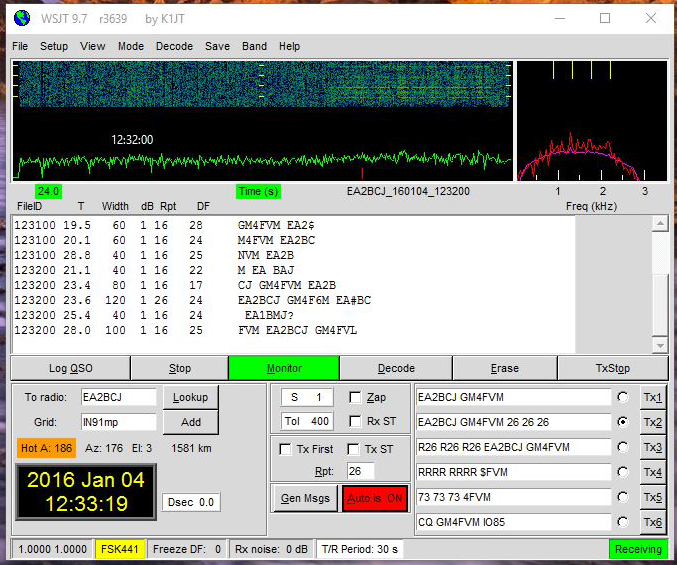Screen dimensions: 677x565
Task: Click the TxStop button
Action: tap(613, 368)
